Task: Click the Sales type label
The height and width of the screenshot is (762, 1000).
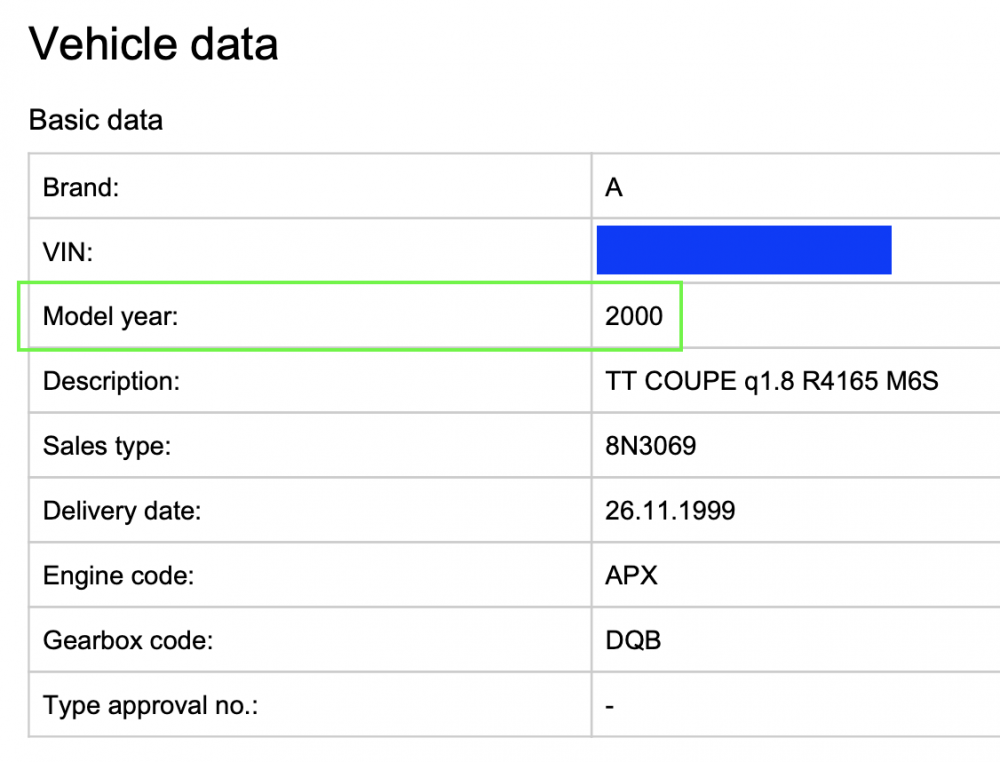Action: pyautogui.click(x=107, y=446)
